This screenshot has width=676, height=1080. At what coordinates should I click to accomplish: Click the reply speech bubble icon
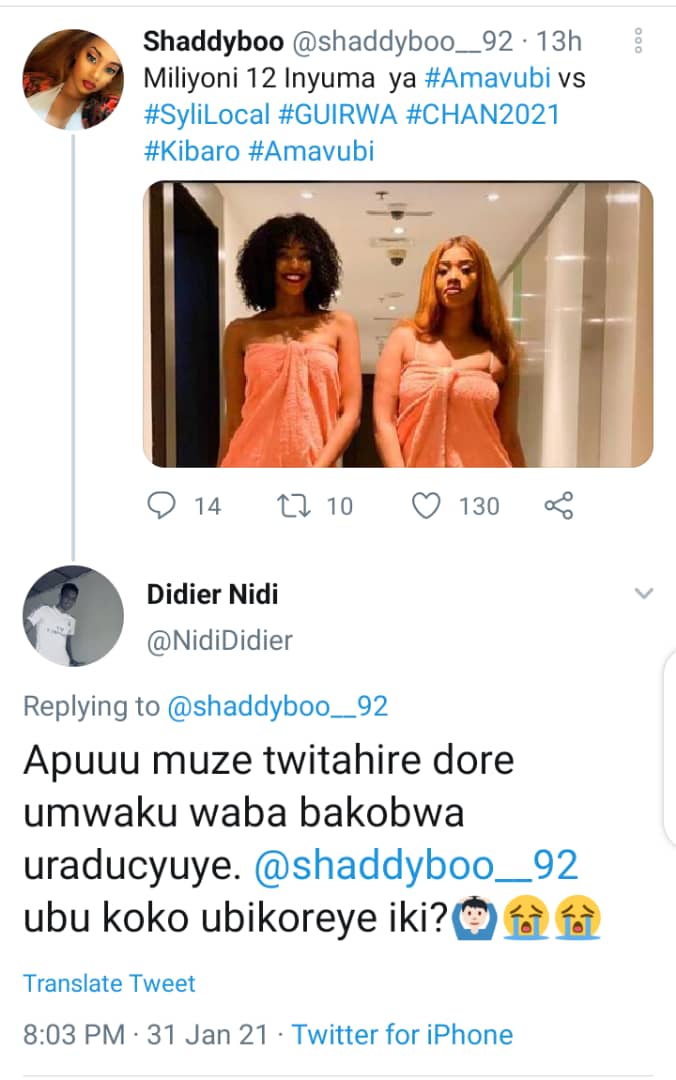pos(162,506)
